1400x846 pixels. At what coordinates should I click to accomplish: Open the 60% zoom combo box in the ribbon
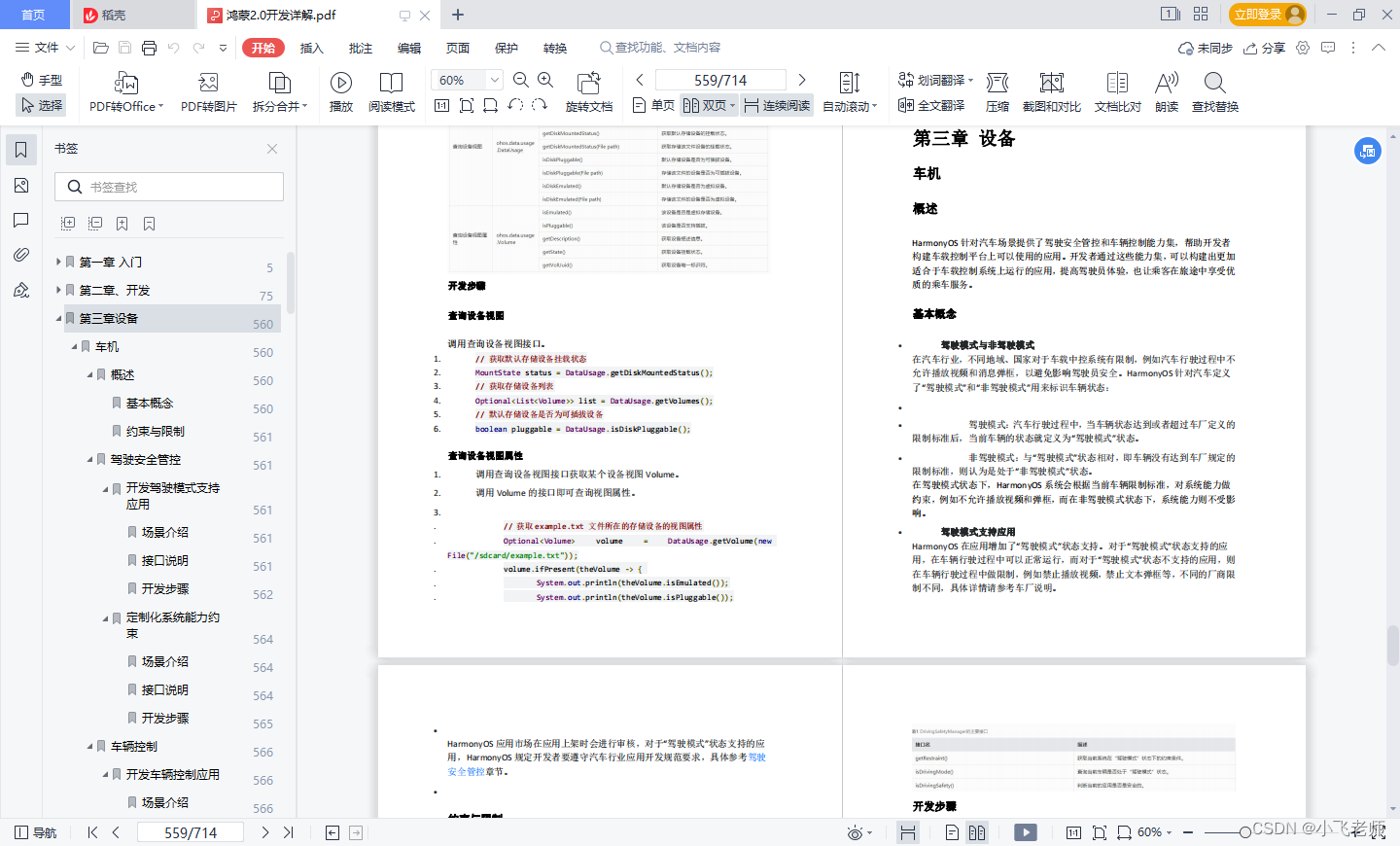click(467, 80)
